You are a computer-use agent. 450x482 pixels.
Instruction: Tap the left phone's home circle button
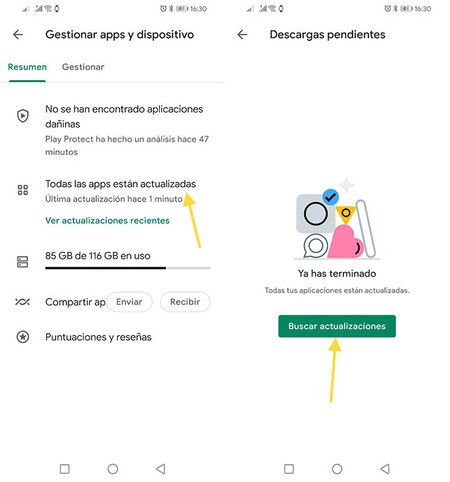tap(113, 469)
